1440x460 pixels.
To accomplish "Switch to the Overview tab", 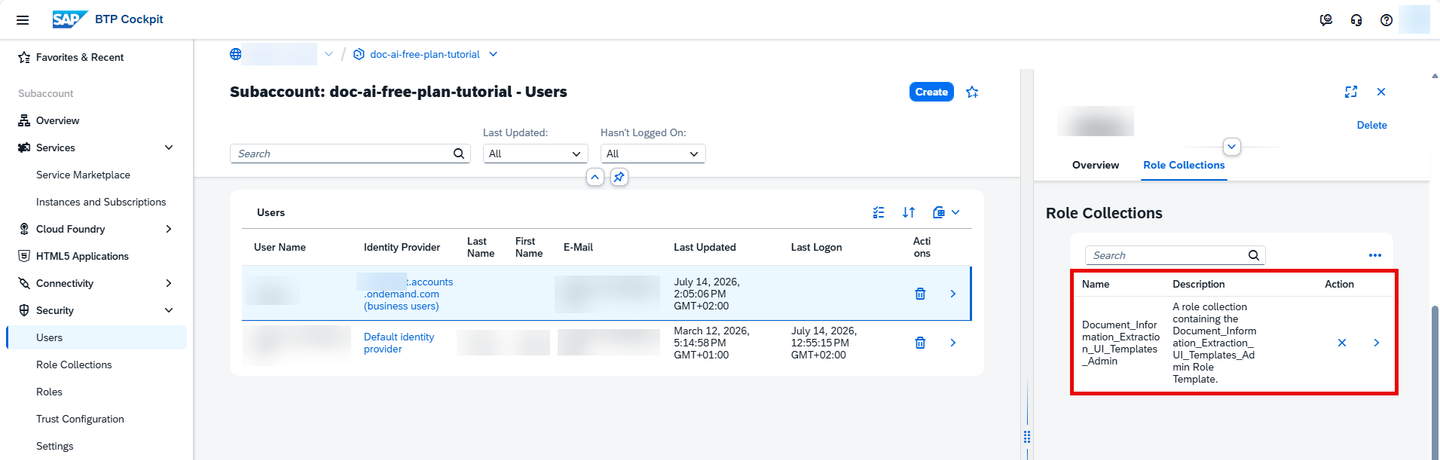I will (x=1095, y=165).
